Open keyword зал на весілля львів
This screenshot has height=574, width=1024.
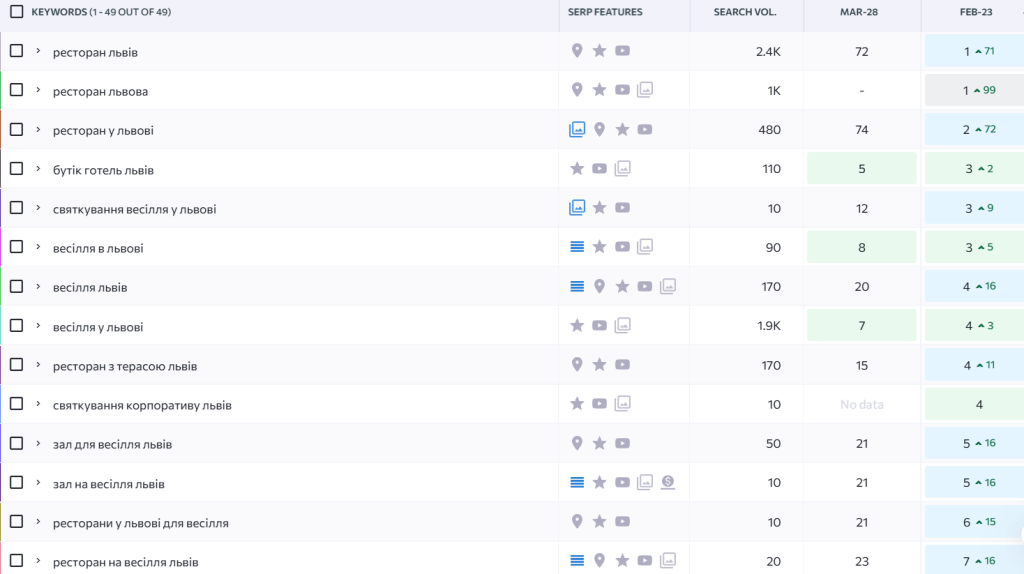pyautogui.click(x=108, y=484)
